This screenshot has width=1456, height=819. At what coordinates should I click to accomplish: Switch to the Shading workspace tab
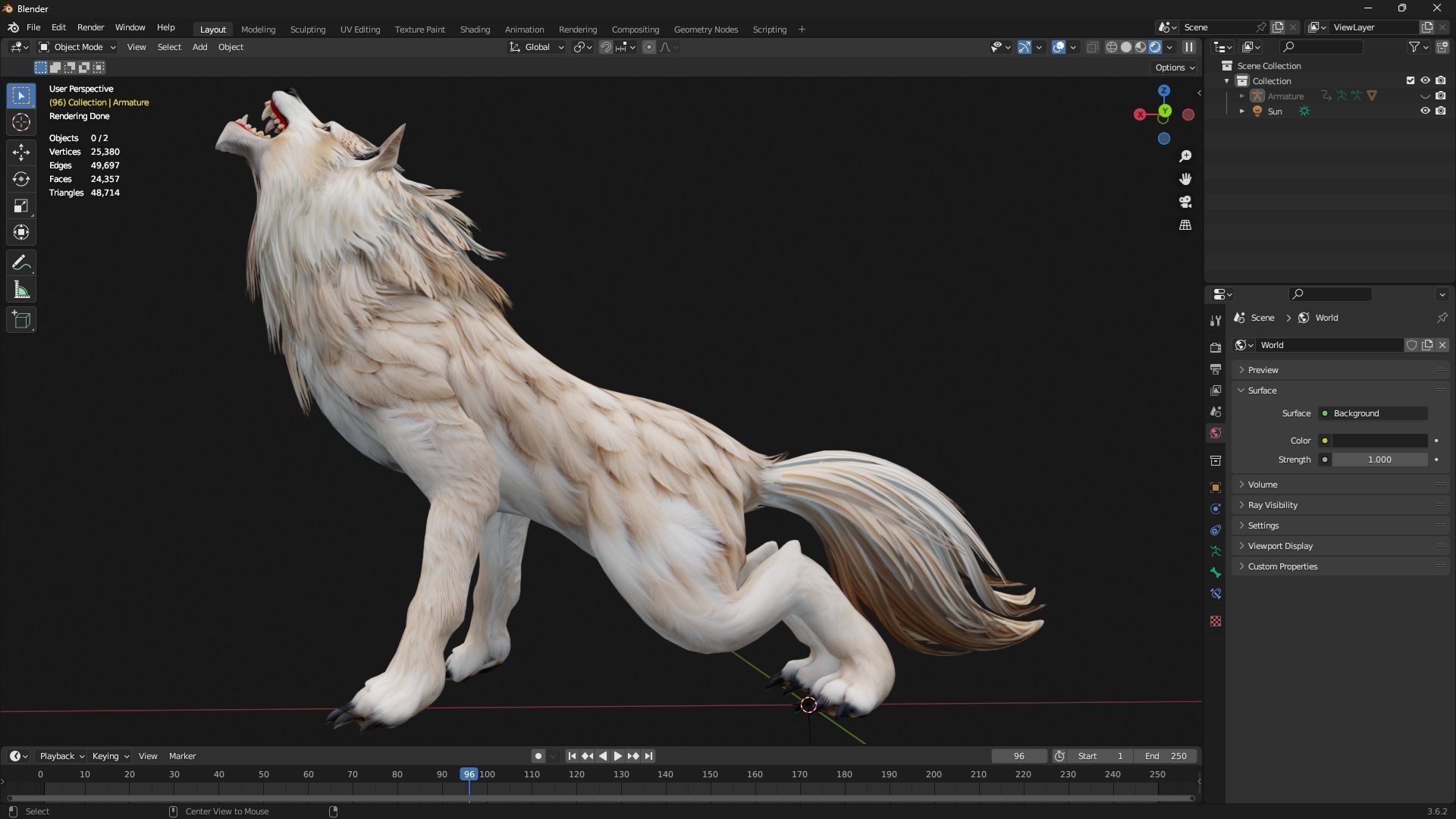pyautogui.click(x=475, y=30)
